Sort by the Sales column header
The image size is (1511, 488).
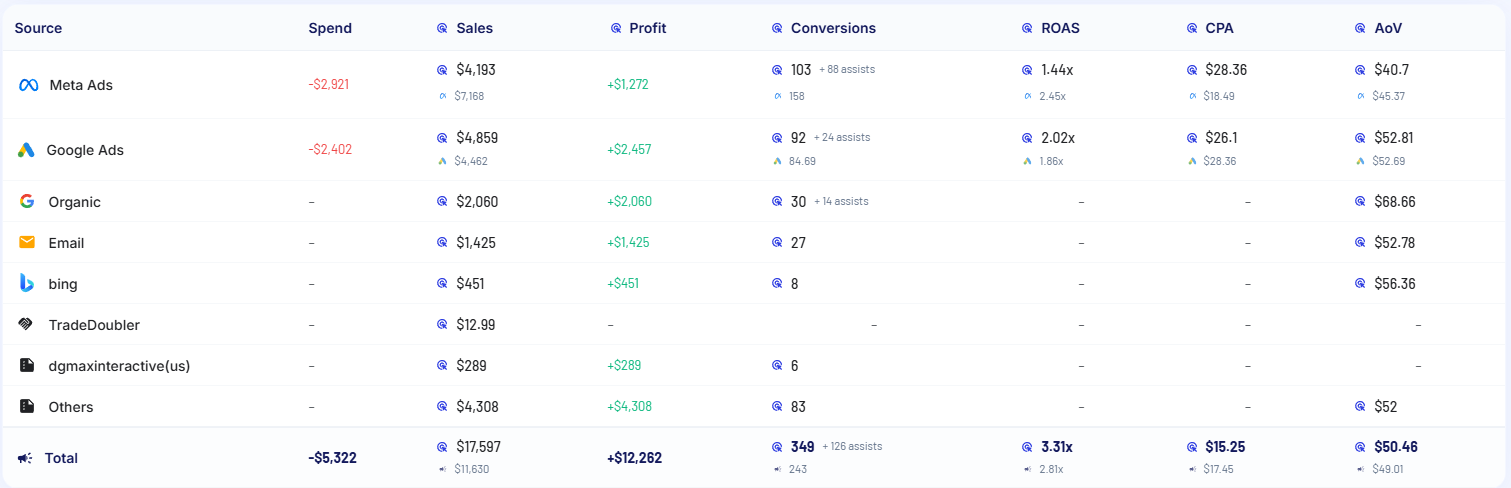474,28
